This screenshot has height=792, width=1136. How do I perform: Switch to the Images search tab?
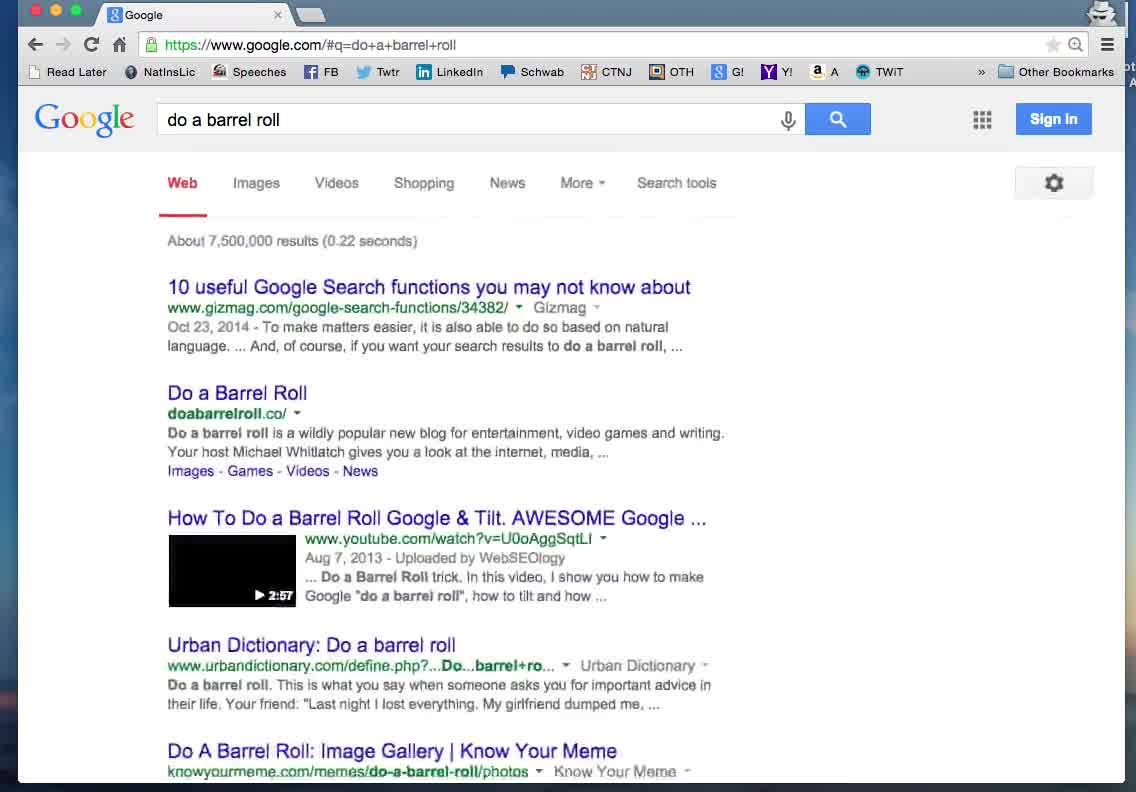[256, 183]
